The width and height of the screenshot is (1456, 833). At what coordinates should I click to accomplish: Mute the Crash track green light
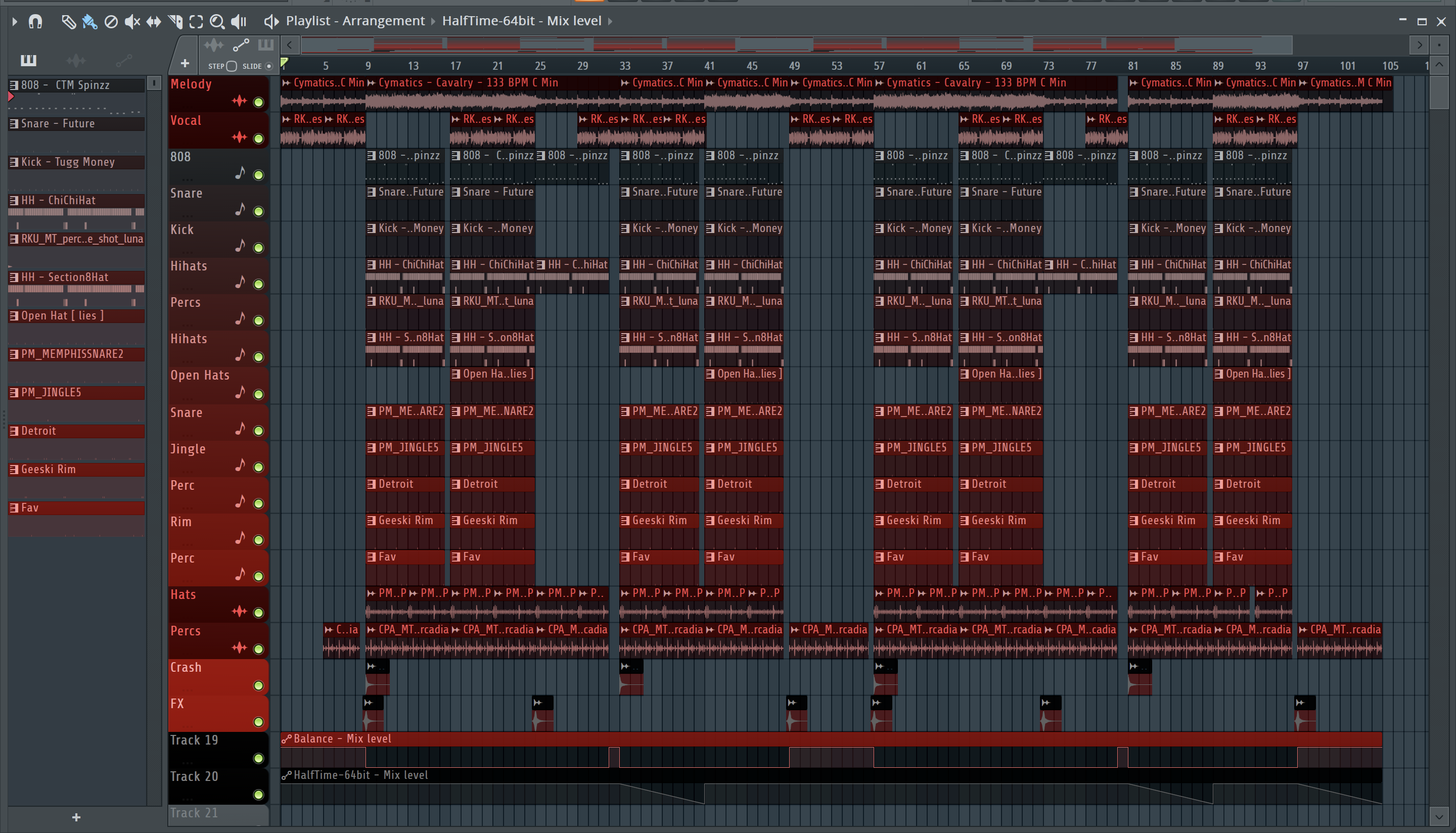[x=258, y=685]
